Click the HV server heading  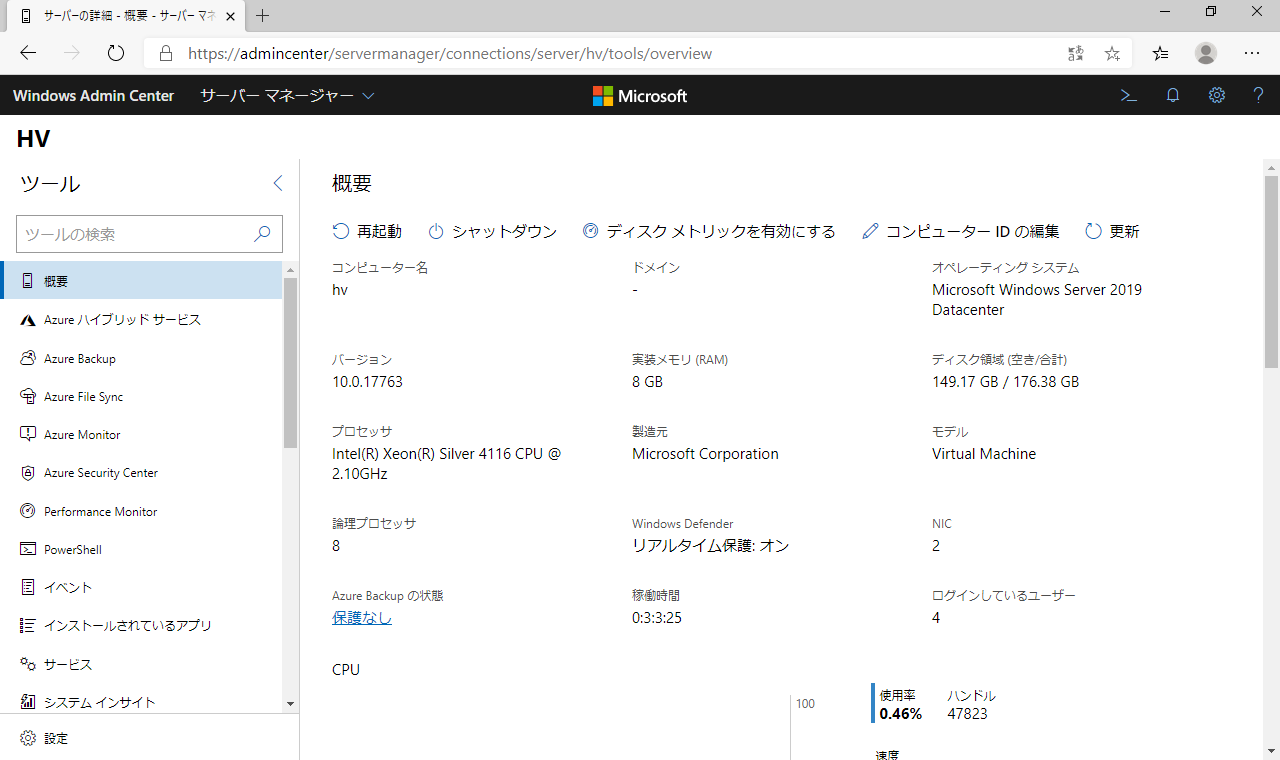[x=33, y=140]
